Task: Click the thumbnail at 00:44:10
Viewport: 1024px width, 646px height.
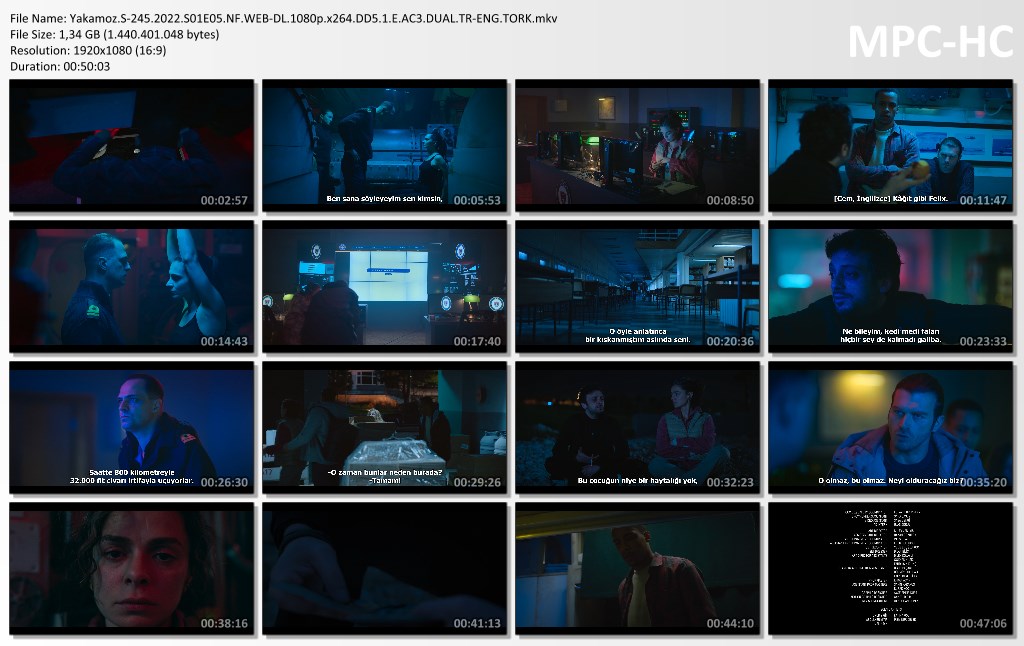Action: 638,568
